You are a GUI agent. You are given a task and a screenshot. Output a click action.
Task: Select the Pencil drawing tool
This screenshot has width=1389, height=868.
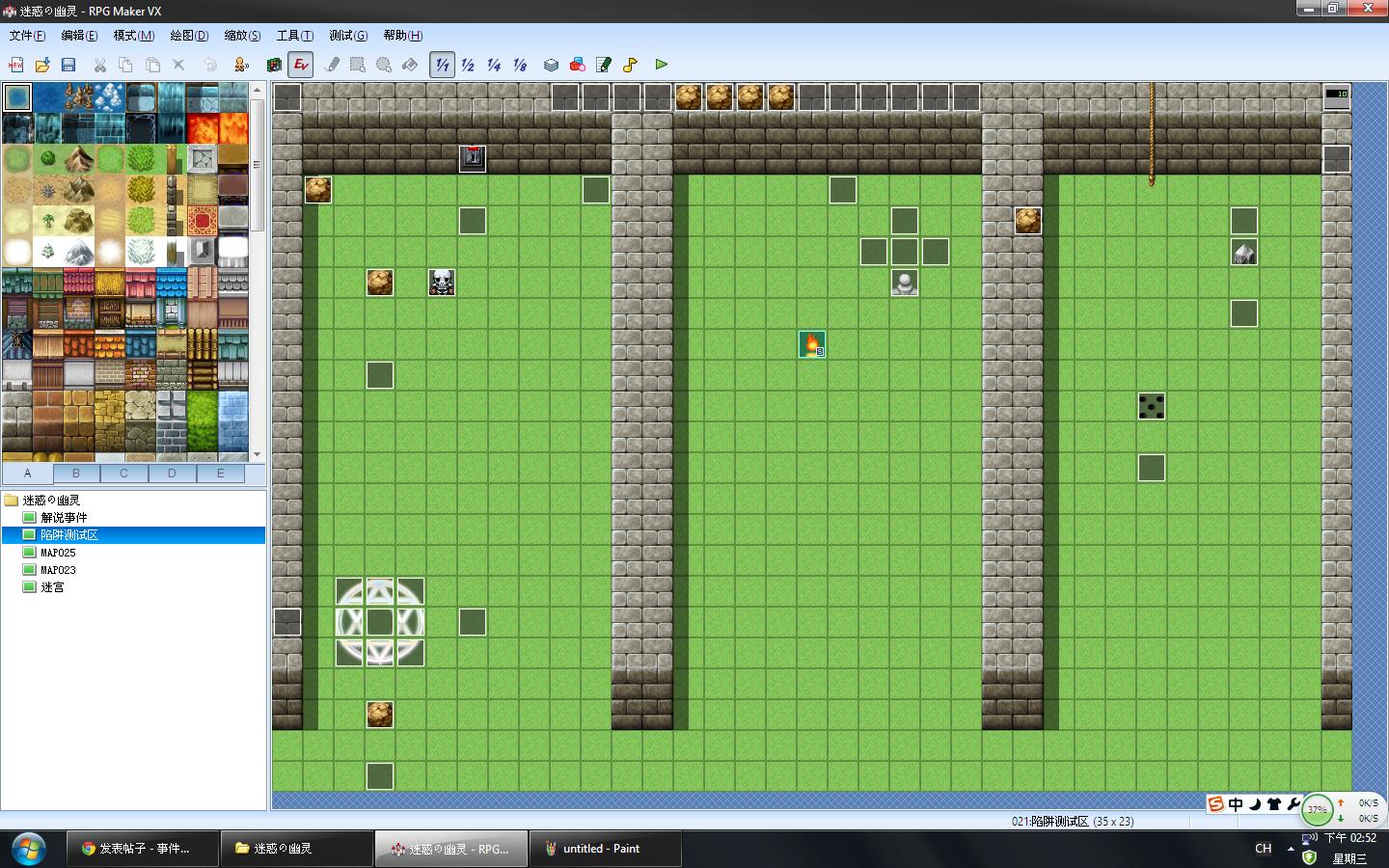pos(332,65)
